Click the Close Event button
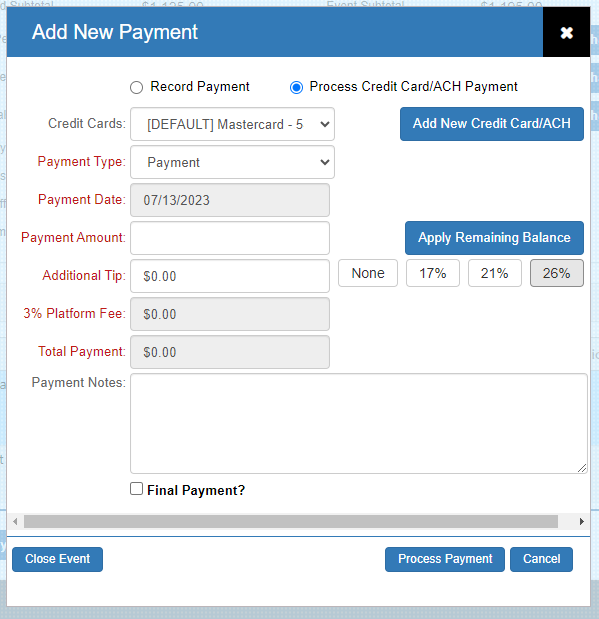The image size is (599, 619). 57,559
